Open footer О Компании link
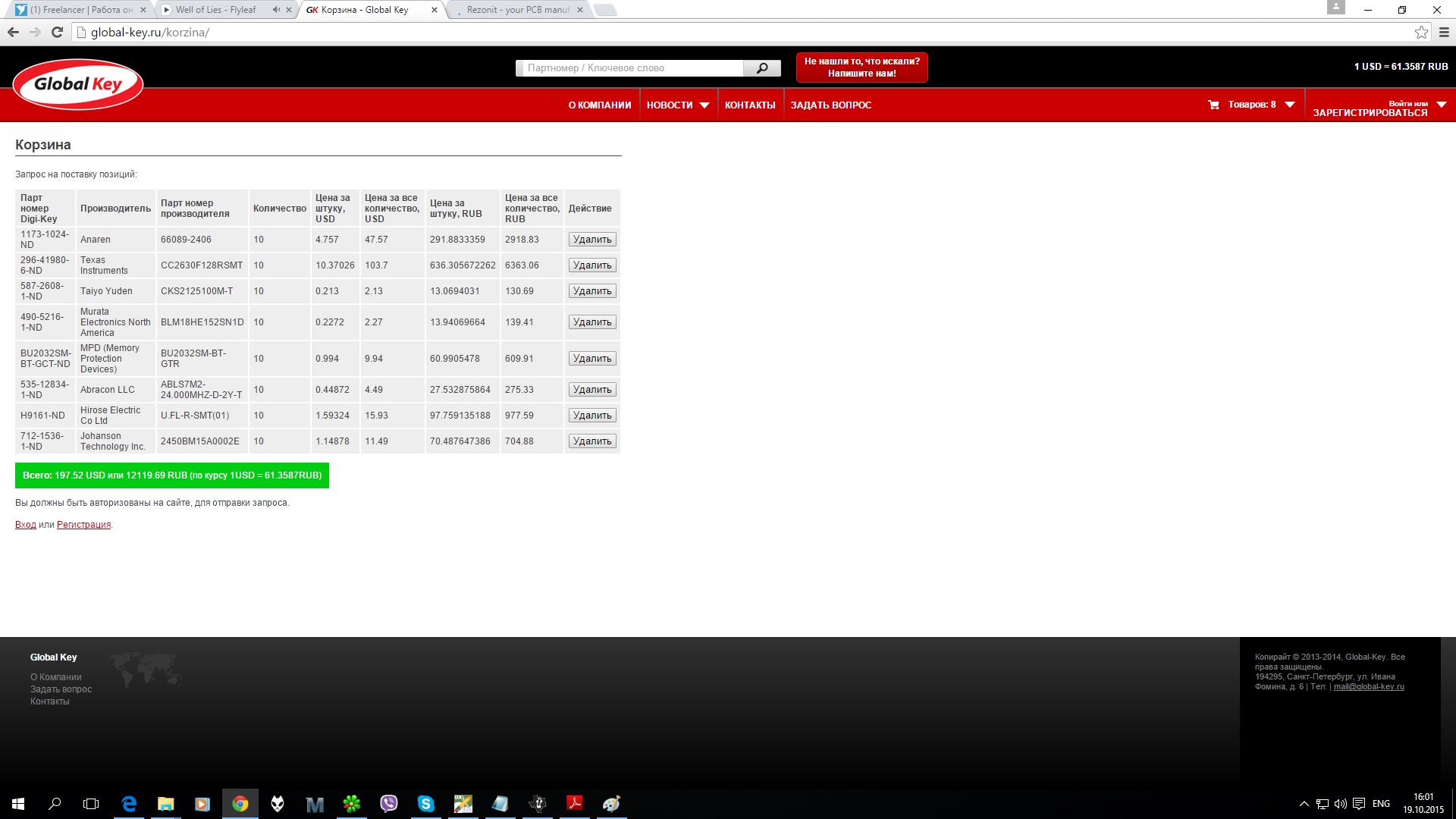 click(x=56, y=677)
